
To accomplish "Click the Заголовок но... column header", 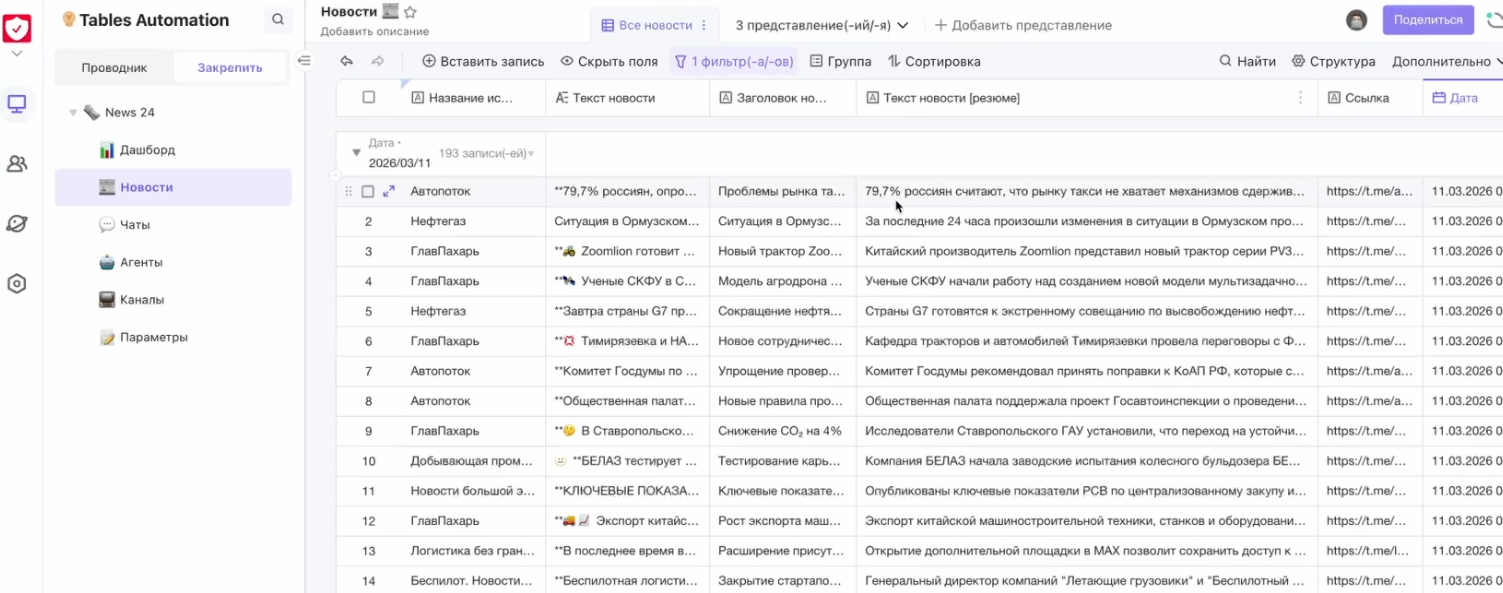I will 782,98.
